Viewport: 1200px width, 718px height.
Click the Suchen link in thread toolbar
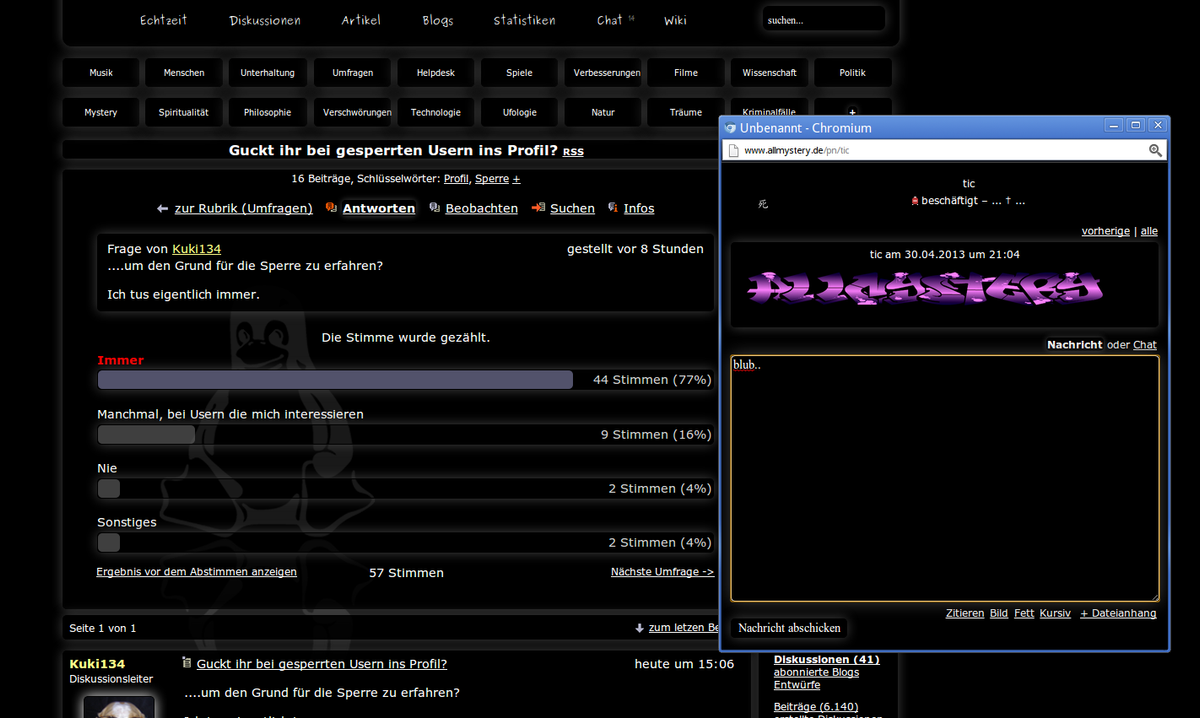[x=572, y=209]
